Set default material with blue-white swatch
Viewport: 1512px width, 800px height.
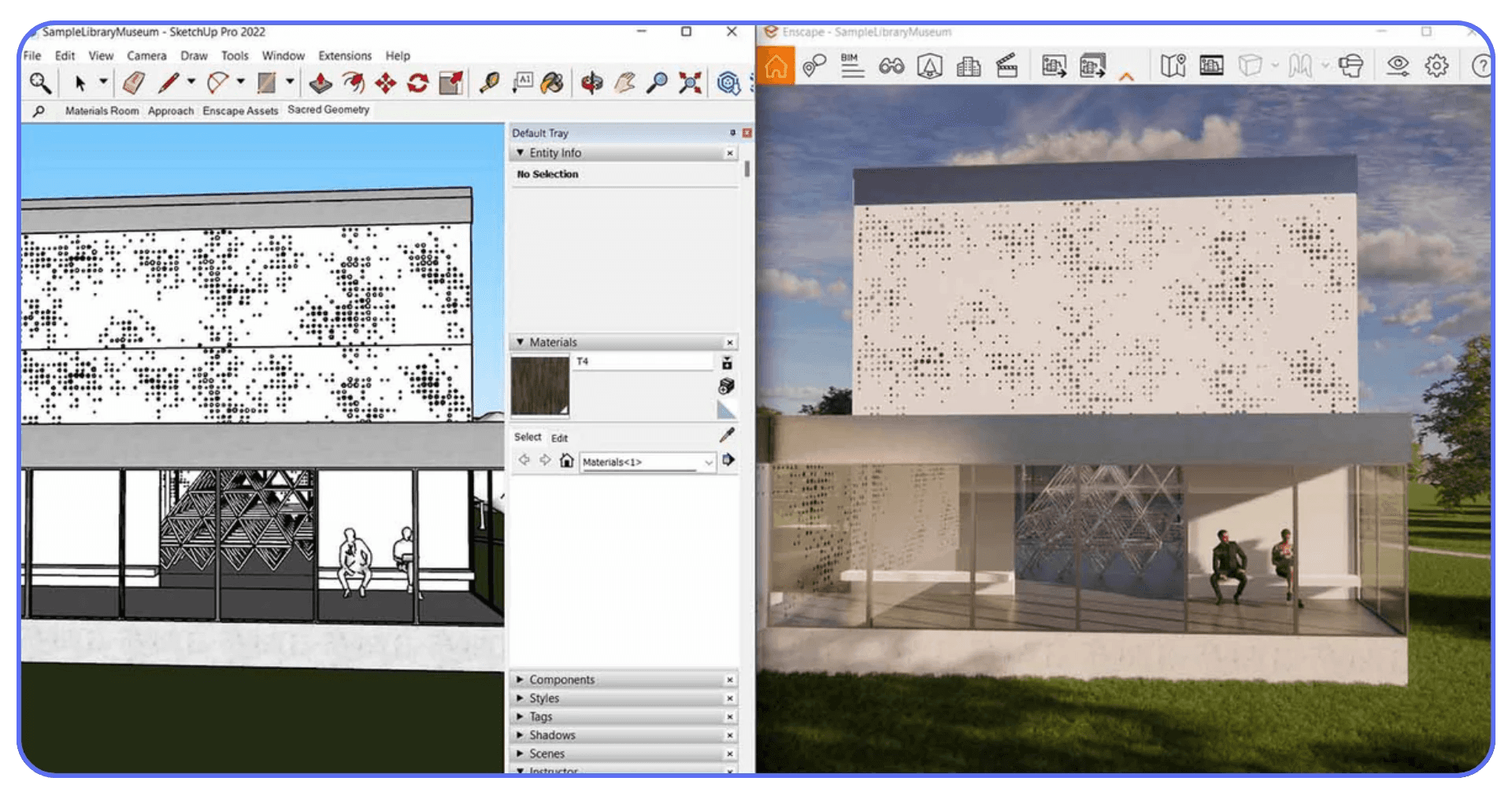727,409
